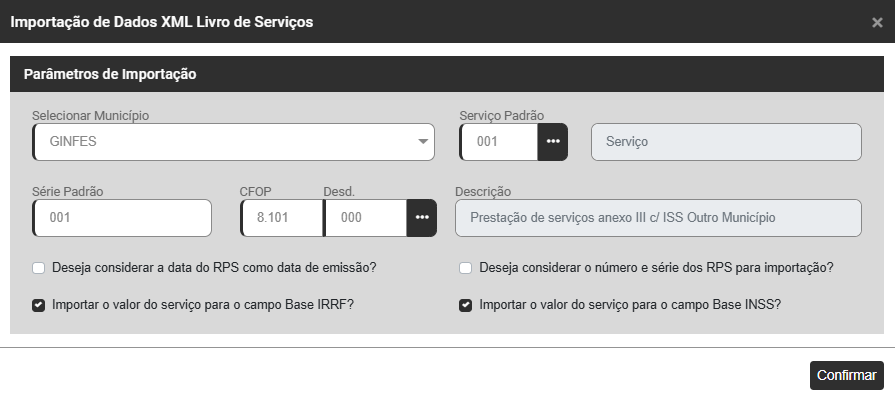
Task: Enable the RPS number and series checkbox
Action: (466, 268)
